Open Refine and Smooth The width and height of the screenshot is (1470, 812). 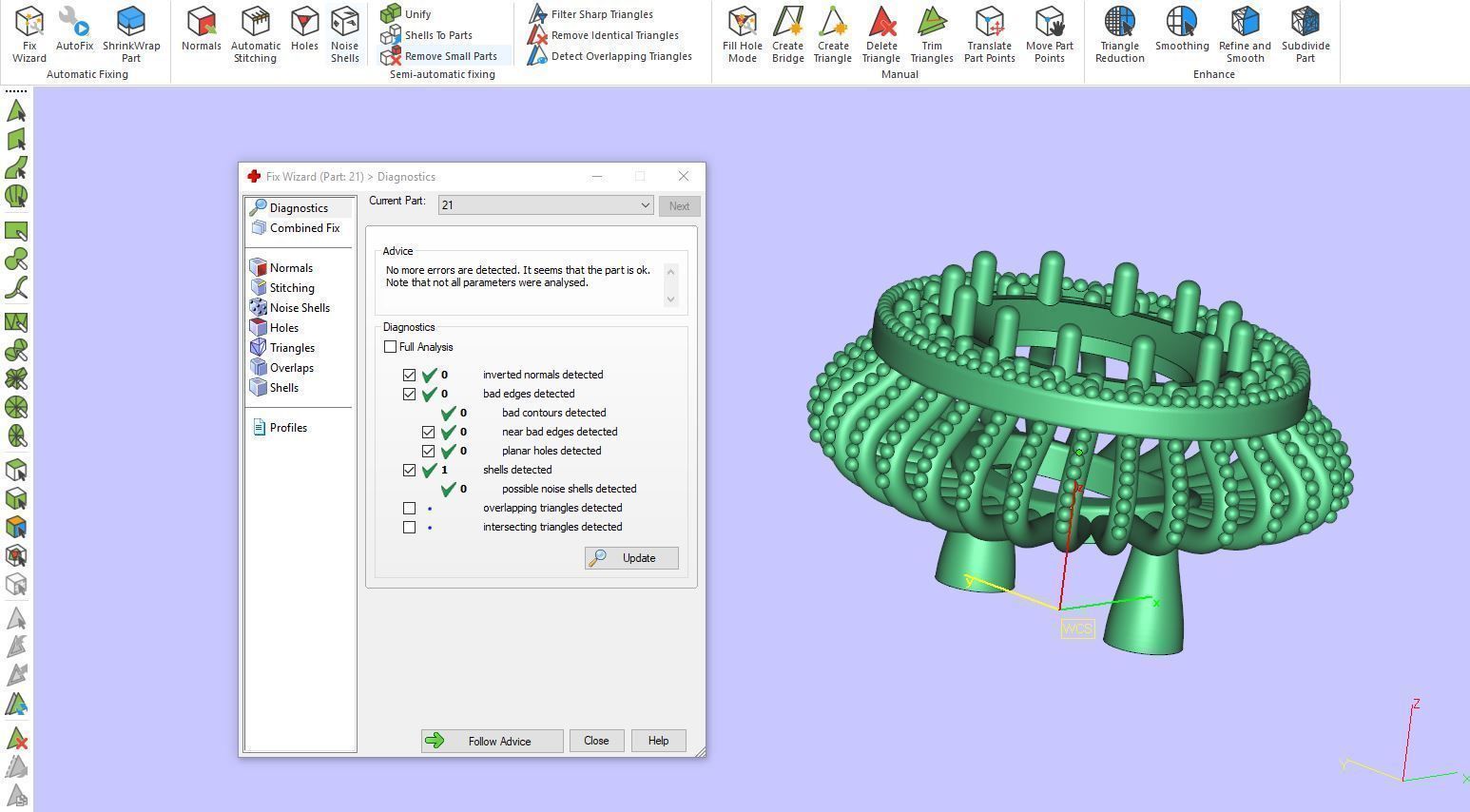(1245, 34)
